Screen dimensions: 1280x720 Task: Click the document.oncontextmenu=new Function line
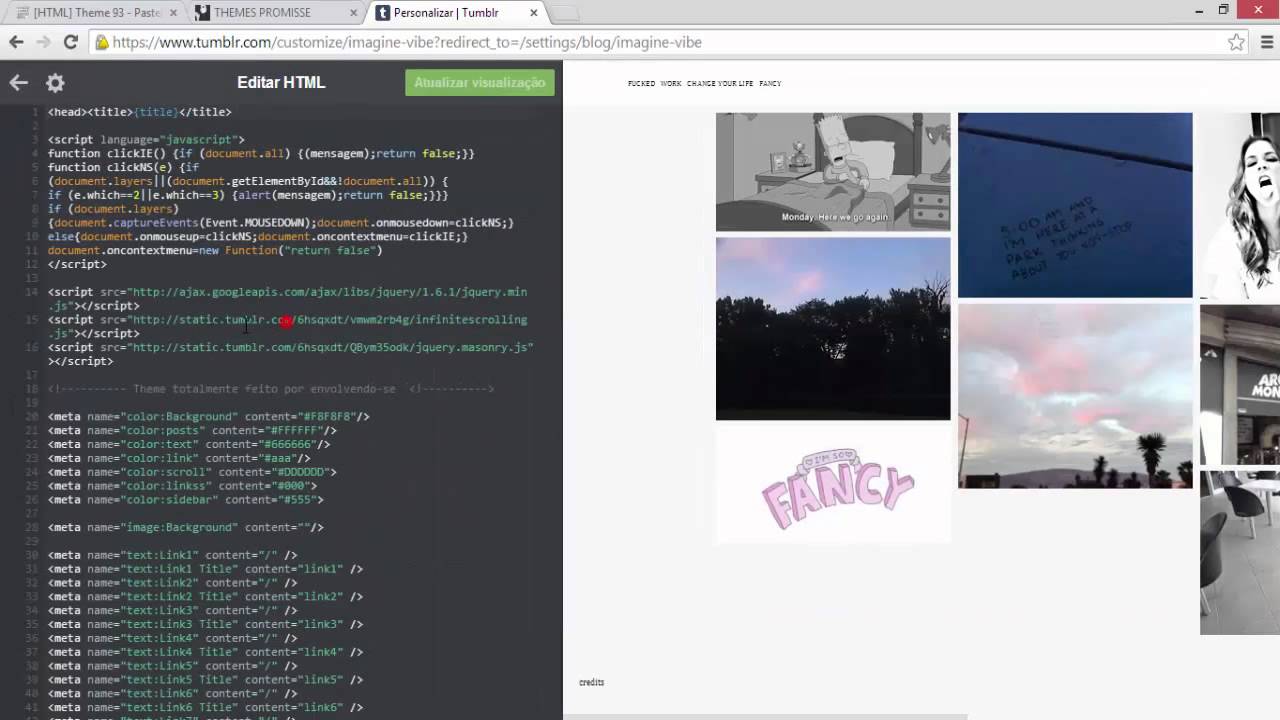tap(215, 251)
